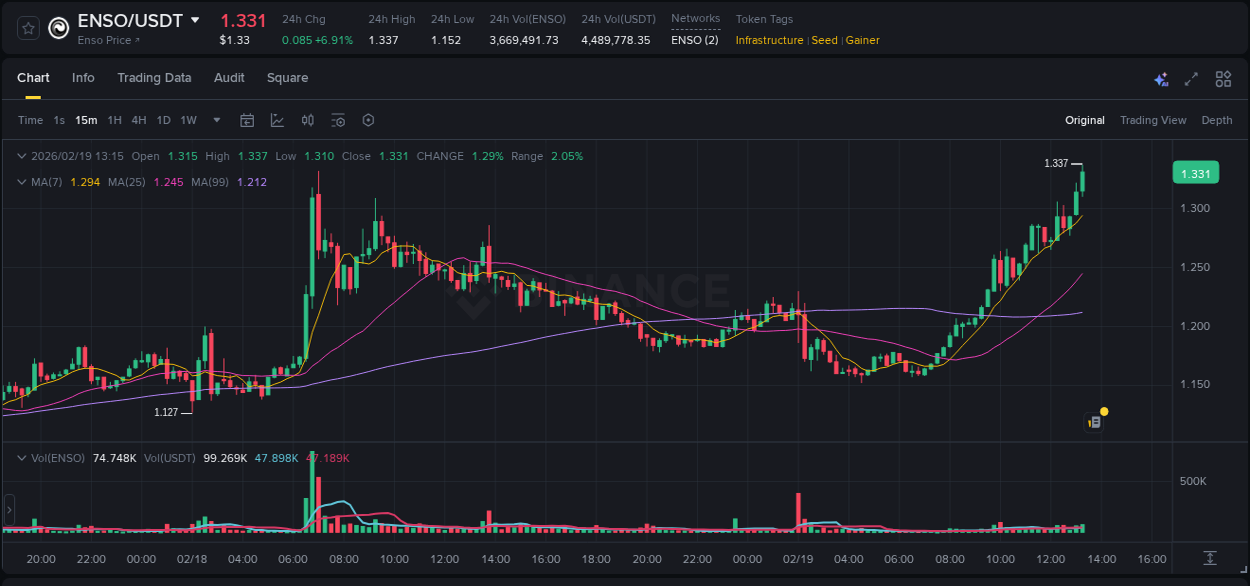Screen dimensions: 1250x586
Task: Expand chart to fullscreen with diagonal arrows icon
Action: pyautogui.click(x=1191, y=78)
